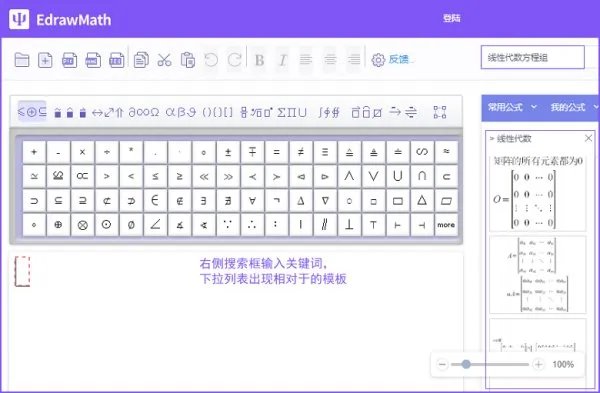Insert the therefore (∴) symbol
This screenshot has height=393, width=600.
pos(252,225)
